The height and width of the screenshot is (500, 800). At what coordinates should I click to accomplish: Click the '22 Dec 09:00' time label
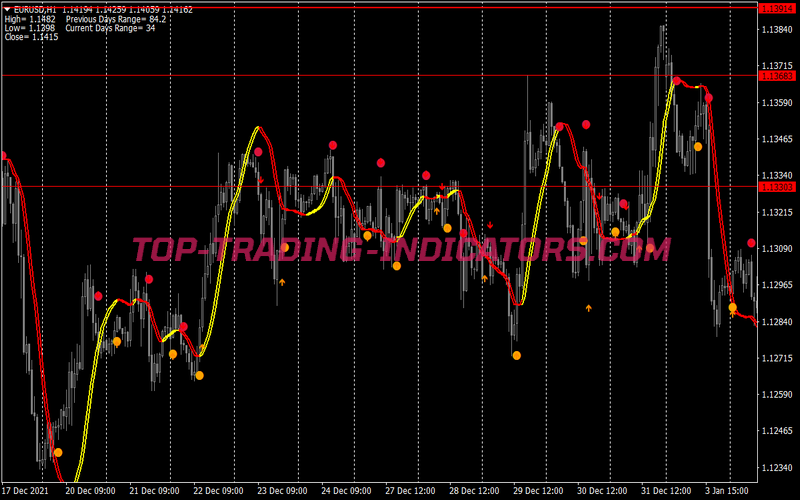click(218, 491)
